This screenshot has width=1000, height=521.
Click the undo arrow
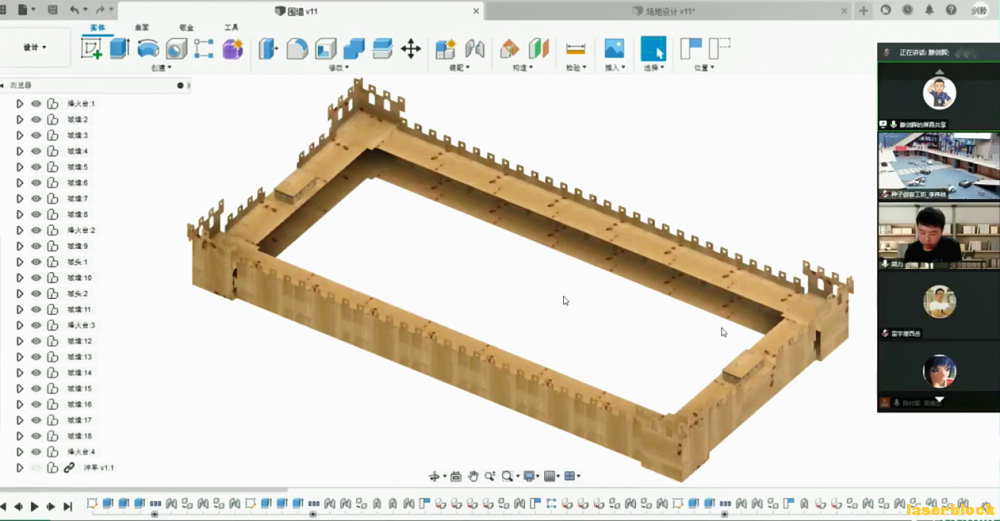(75, 10)
